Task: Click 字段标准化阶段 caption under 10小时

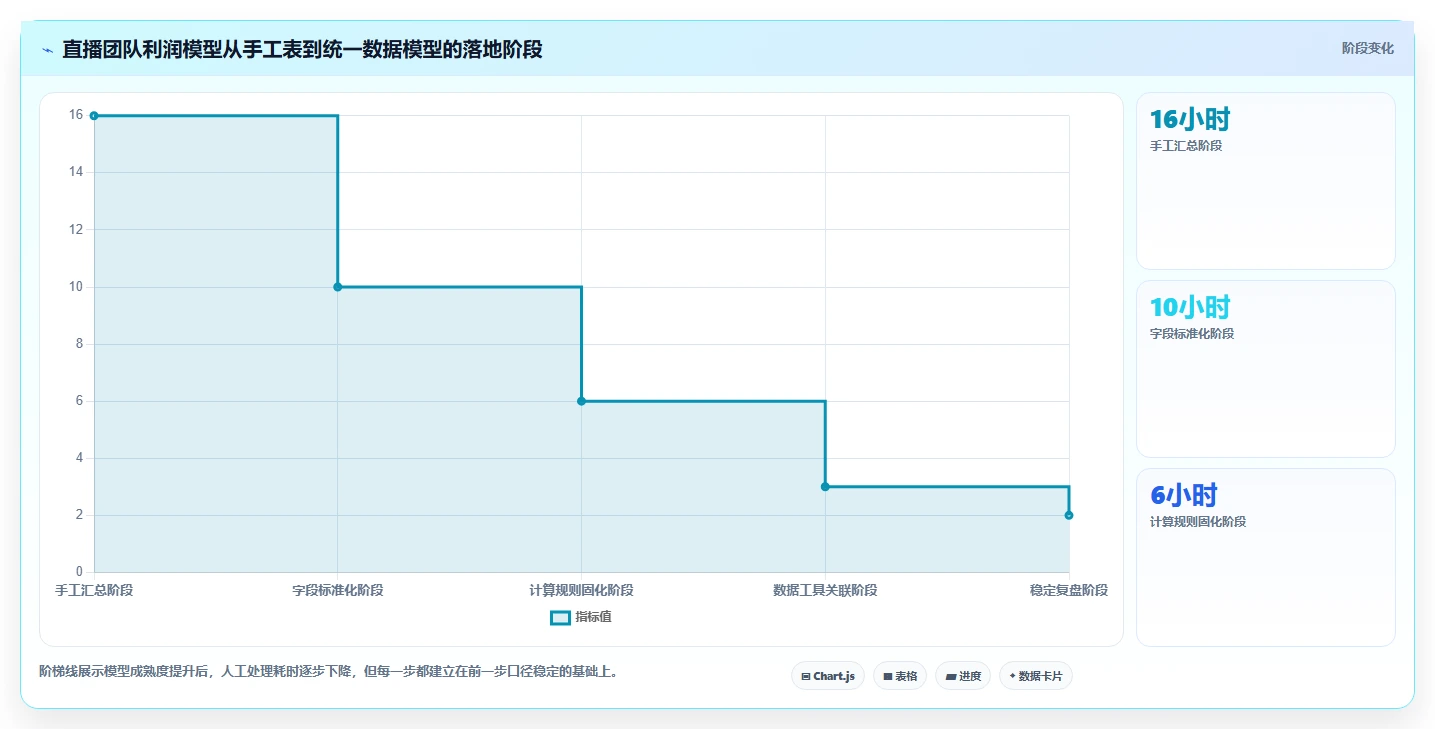Action: click(x=1192, y=334)
